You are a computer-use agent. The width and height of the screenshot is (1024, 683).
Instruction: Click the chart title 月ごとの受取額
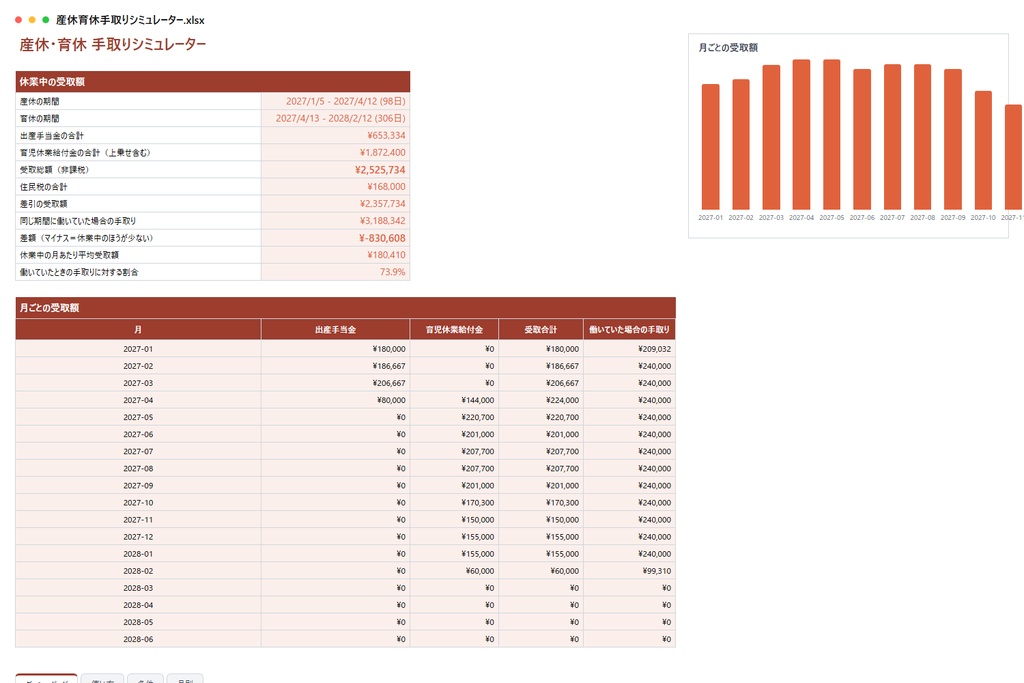point(728,48)
